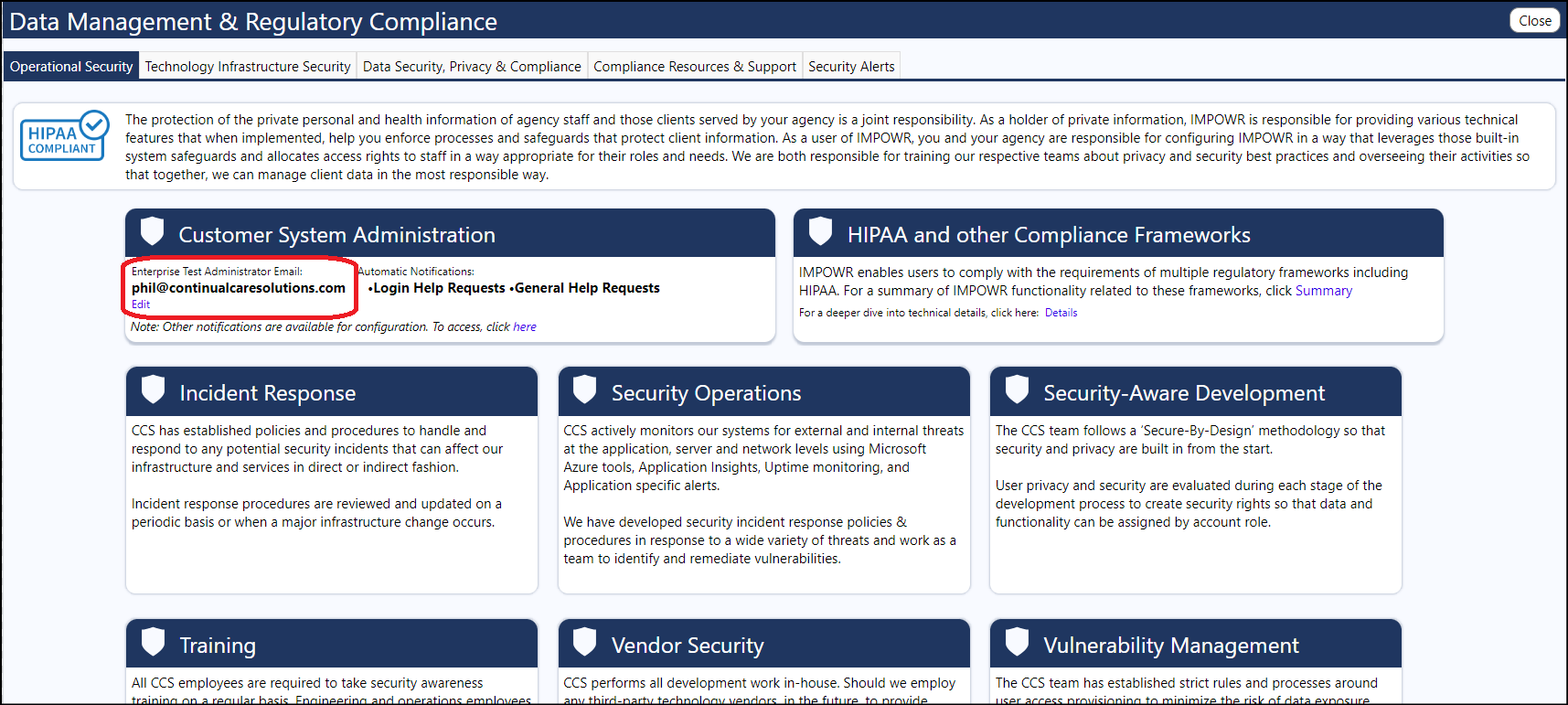Open the notifications configuration 'here' link
The height and width of the screenshot is (705, 1568).
pos(525,326)
